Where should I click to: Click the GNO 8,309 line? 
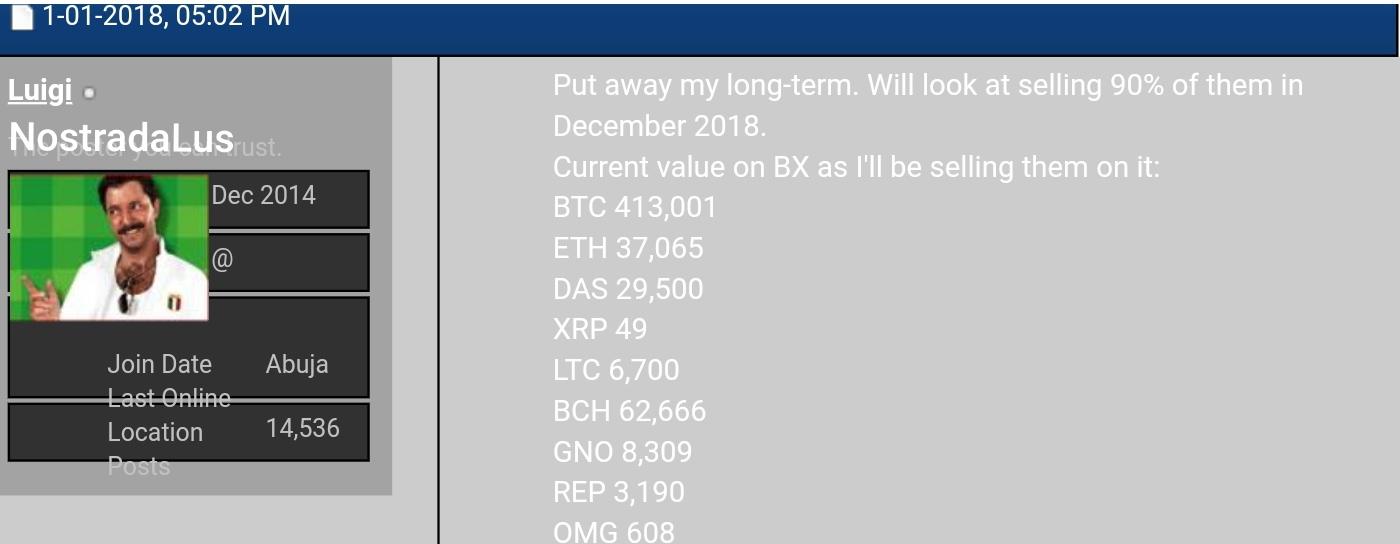click(x=622, y=452)
